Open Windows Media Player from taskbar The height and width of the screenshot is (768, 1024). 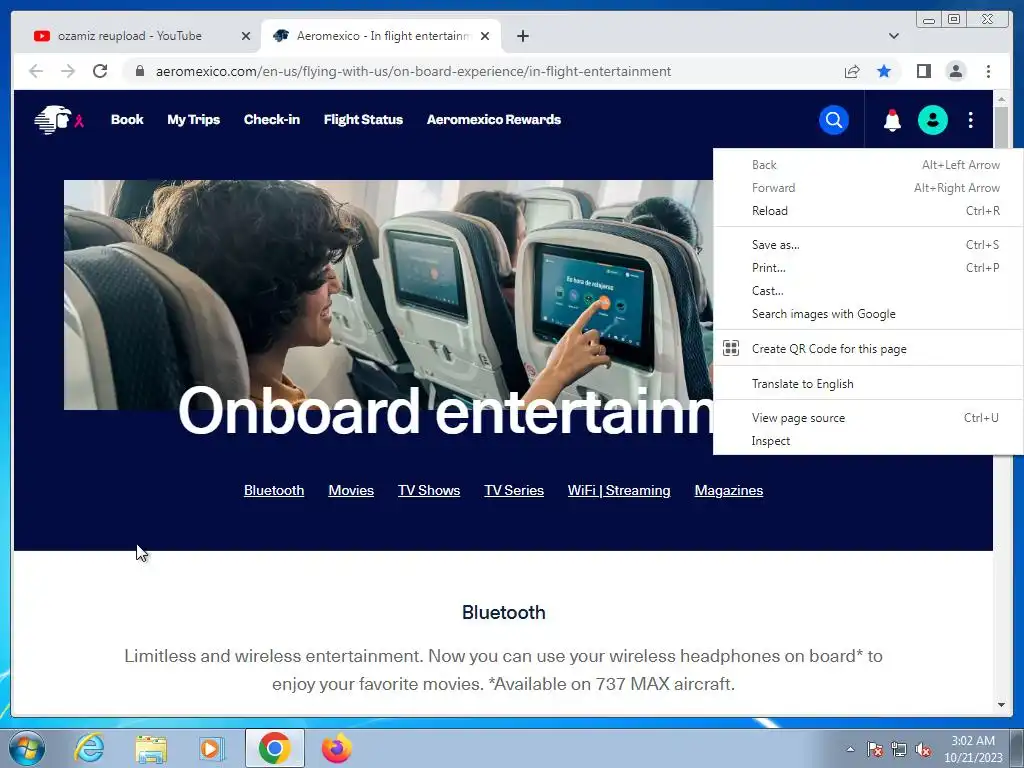(212, 748)
